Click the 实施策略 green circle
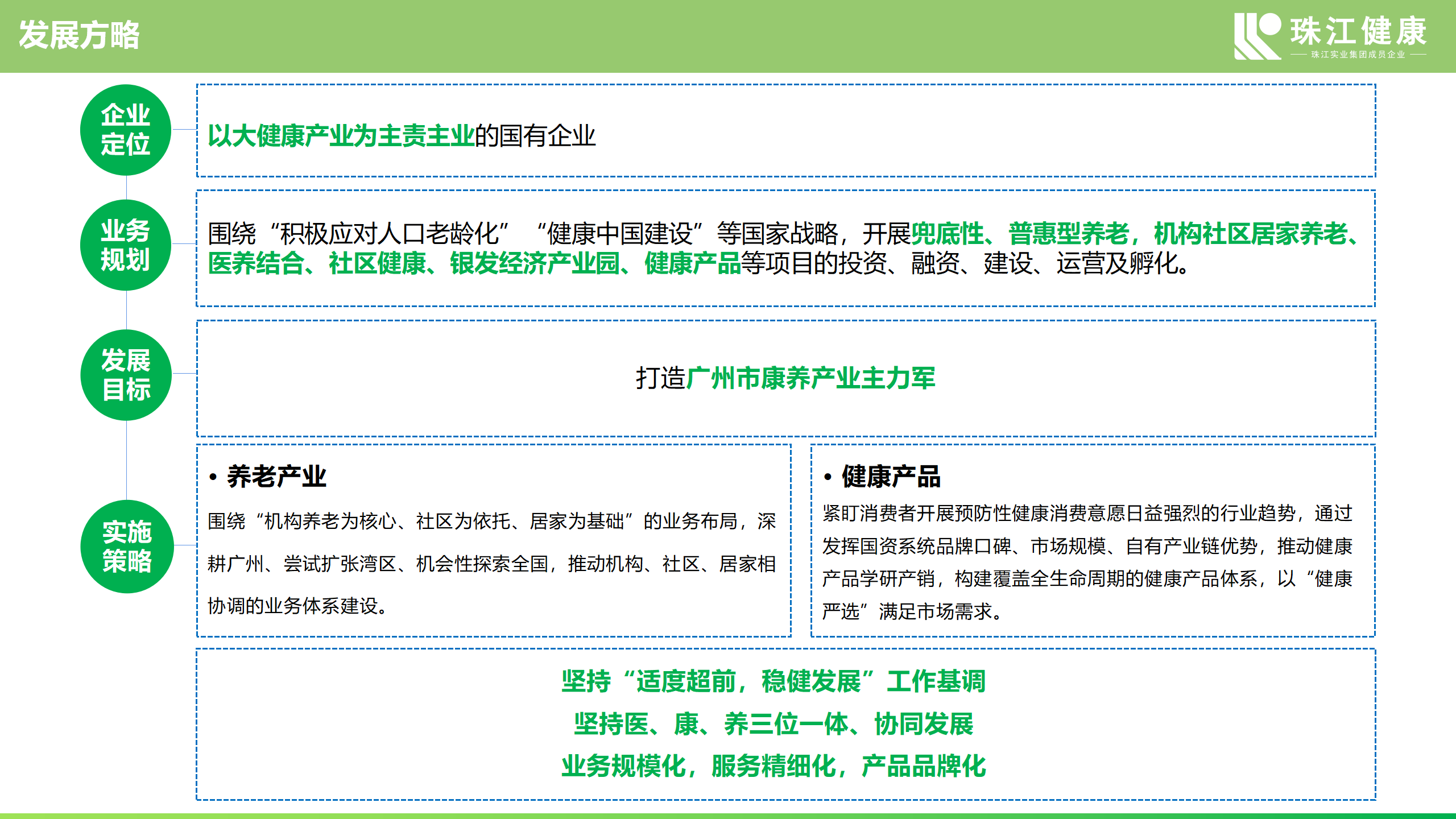1456x819 pixels. (127, 546)
